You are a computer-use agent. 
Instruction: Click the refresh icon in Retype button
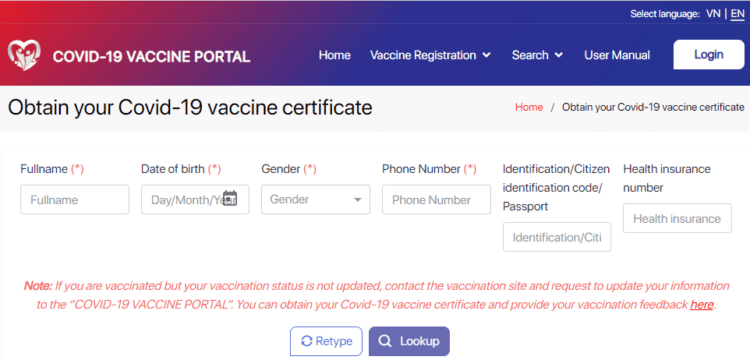(306, 341)
